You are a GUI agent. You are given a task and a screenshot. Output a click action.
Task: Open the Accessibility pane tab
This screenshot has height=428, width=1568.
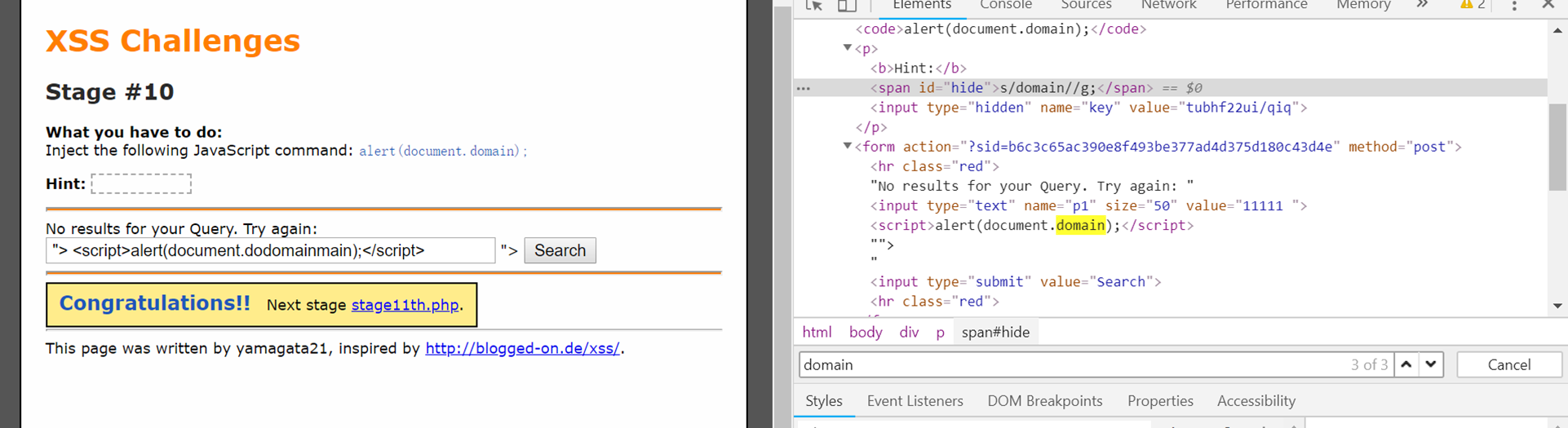1256,401
